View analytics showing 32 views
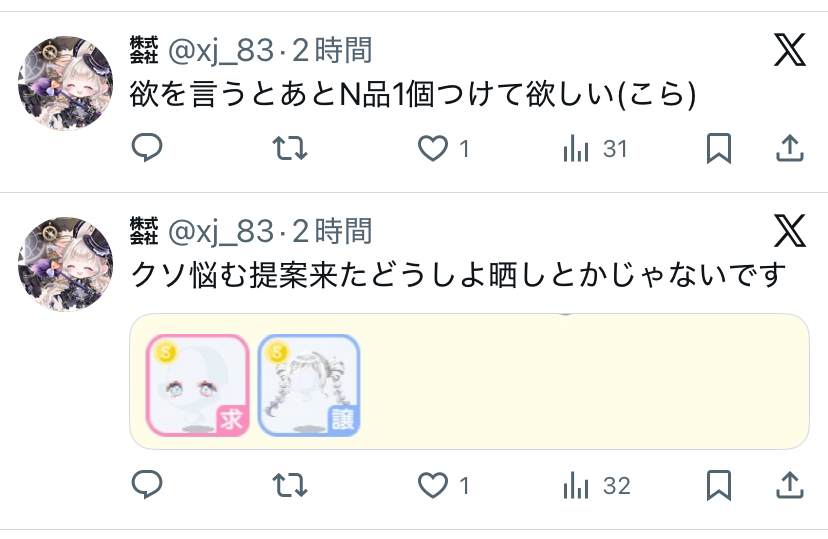The image size is (828, 539). pos(597,486)
